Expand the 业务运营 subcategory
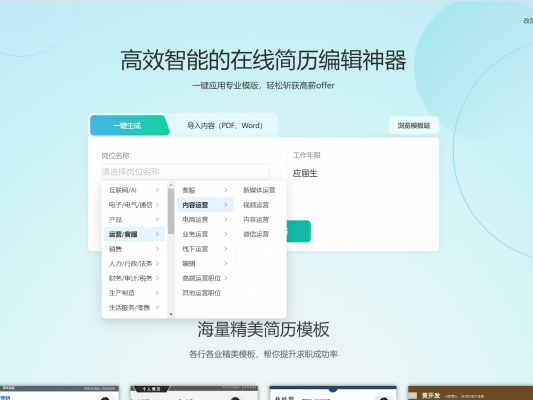This screenshot has width=533, height=400. pos(205,234)
